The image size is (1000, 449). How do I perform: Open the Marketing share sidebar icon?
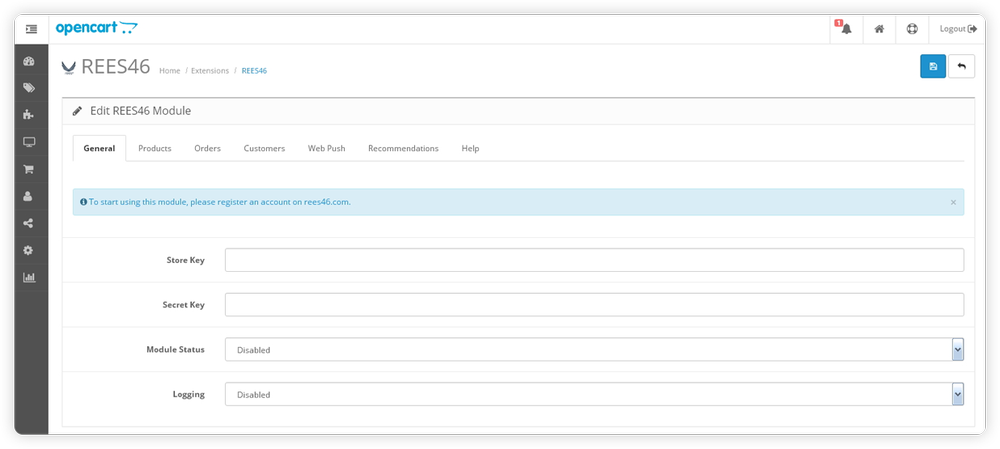click(29, 223)
